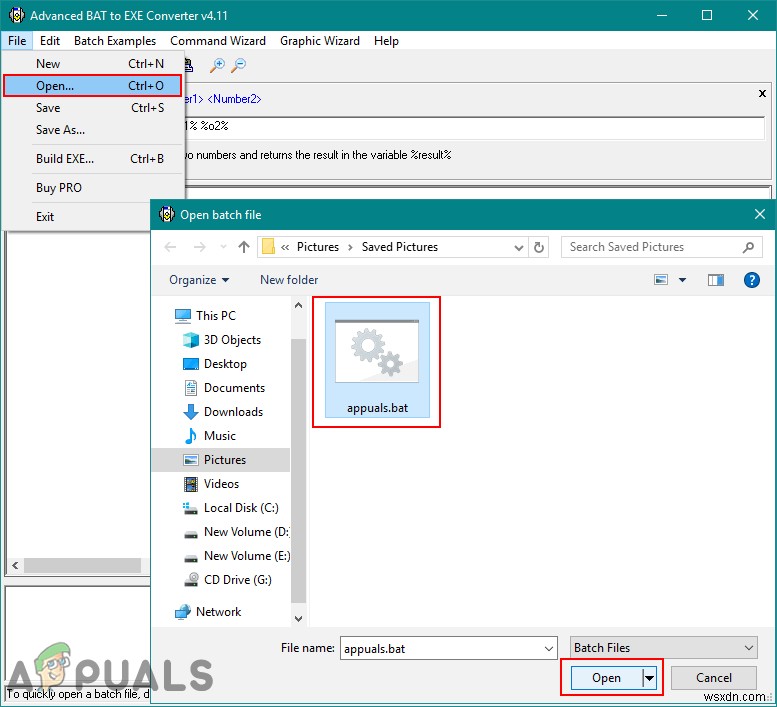
Task: Click the navigation pane scroll down arrow
Action: coord(298,618)
